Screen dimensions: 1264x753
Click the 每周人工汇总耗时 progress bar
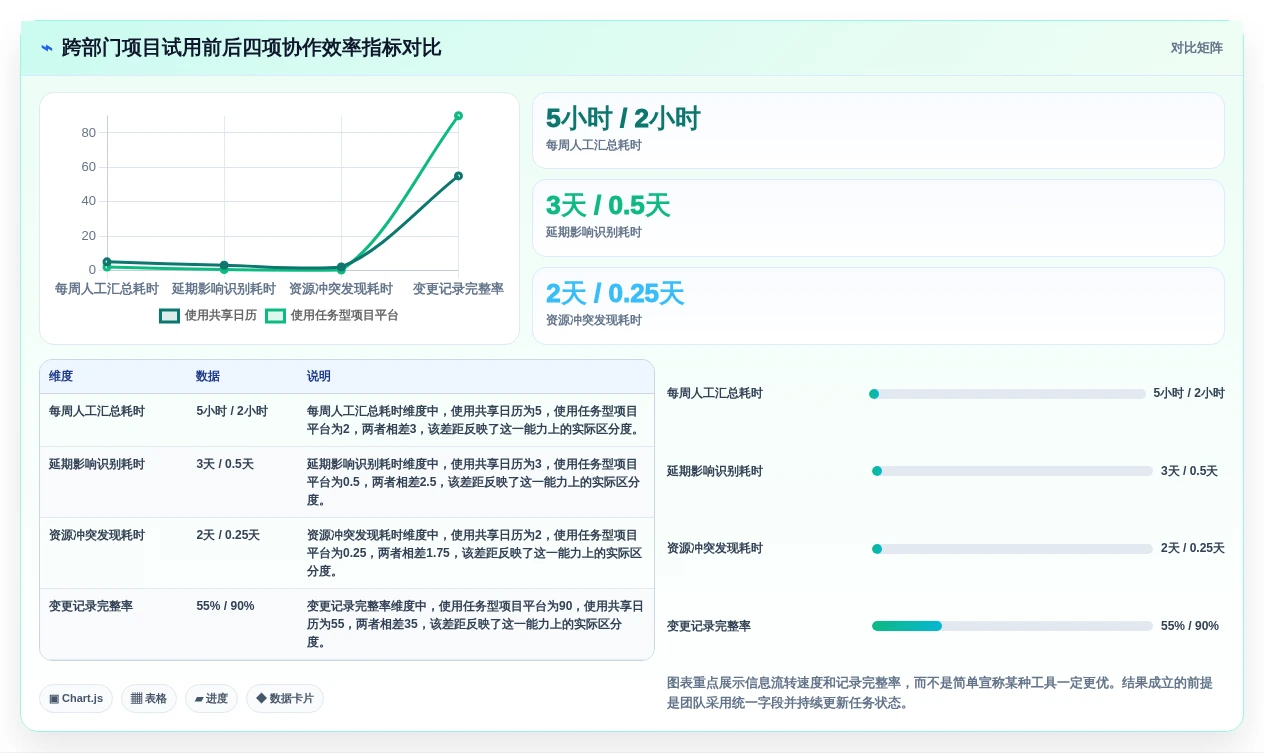point(1007,394)
